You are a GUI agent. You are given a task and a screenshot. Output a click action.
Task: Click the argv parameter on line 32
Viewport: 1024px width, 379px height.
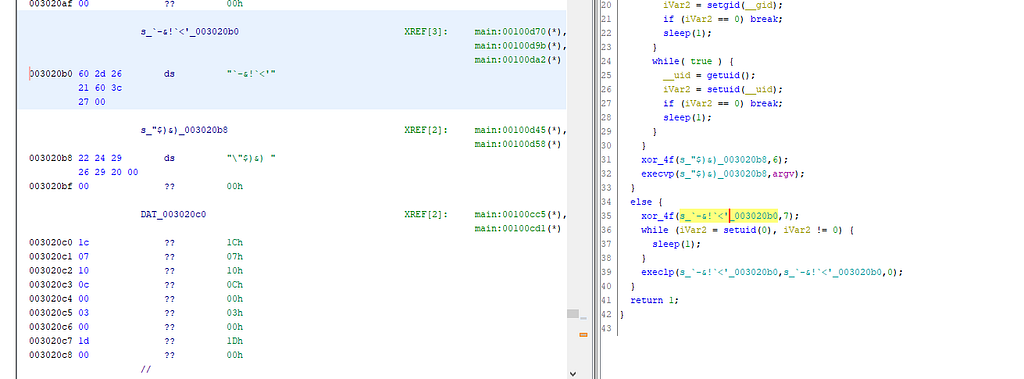(x=782, y=174)
